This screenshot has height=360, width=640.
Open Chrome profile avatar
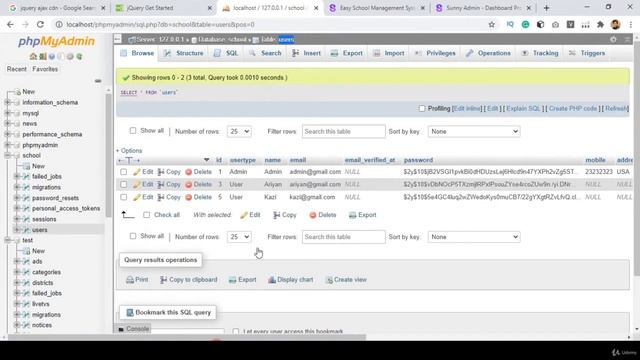(616, 24)
